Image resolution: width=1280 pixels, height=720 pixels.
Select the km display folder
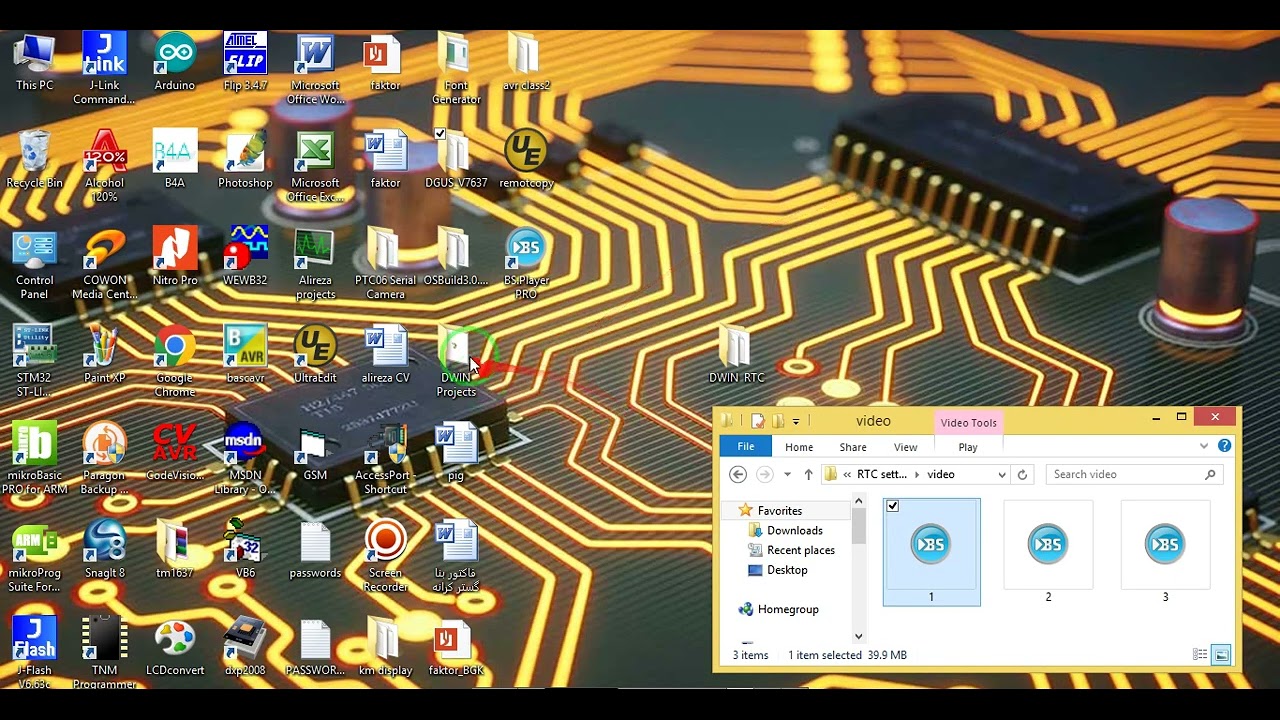pyautogui.click(x=385, y=648)
